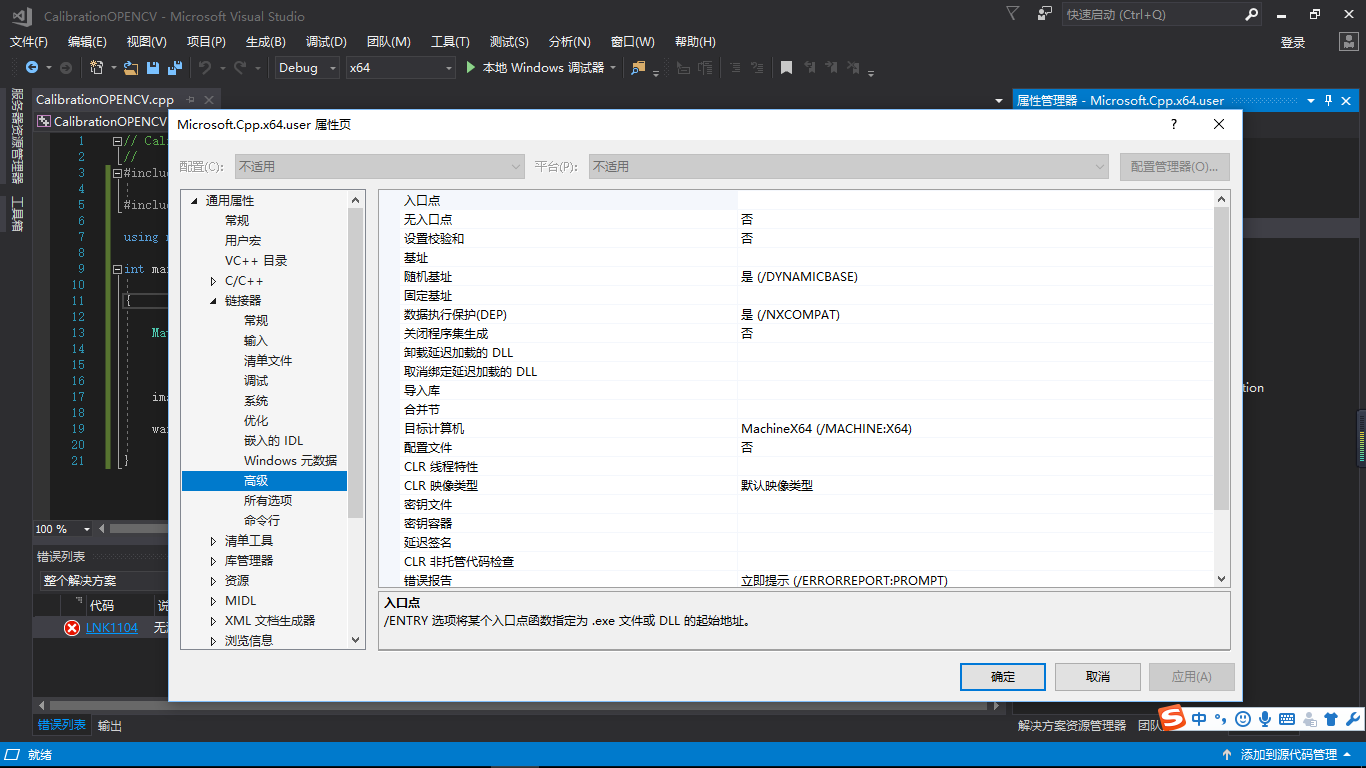Click the undo arrow icon
The image size is (1366, 768).
204,68
